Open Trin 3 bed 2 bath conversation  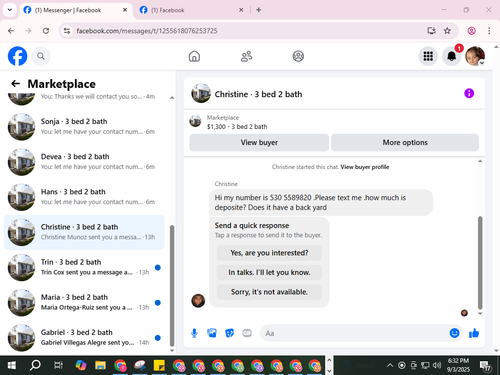84,267
